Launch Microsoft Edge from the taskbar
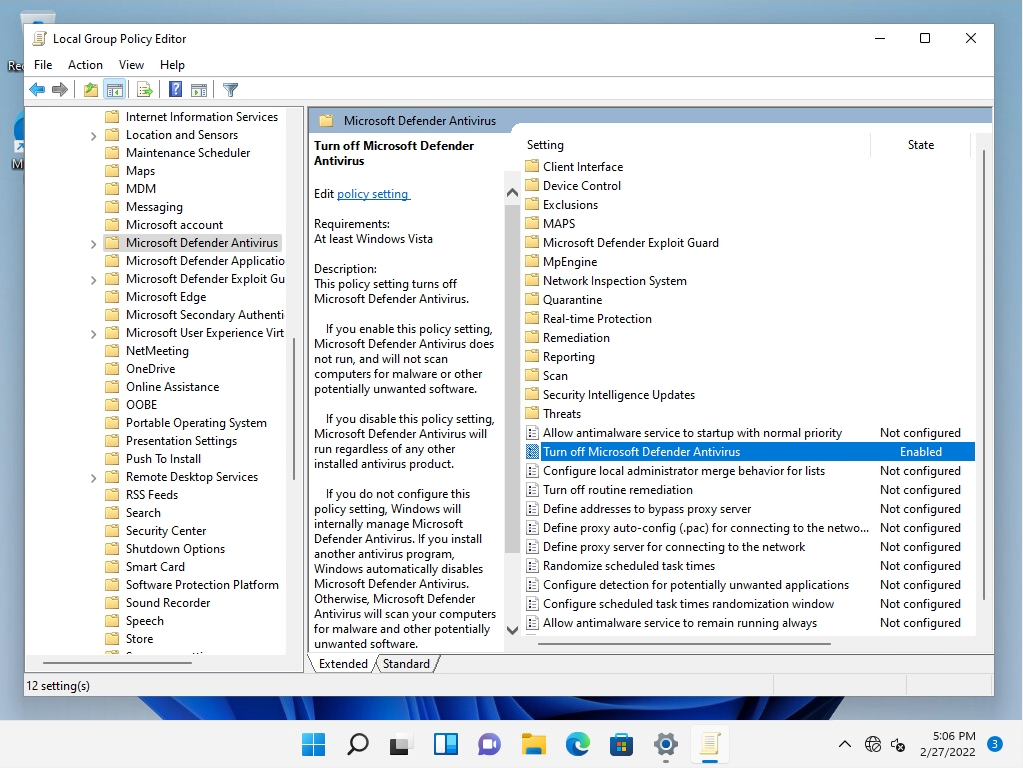The height and width of the screenshot is (768, 1023). tap(577, 744)
